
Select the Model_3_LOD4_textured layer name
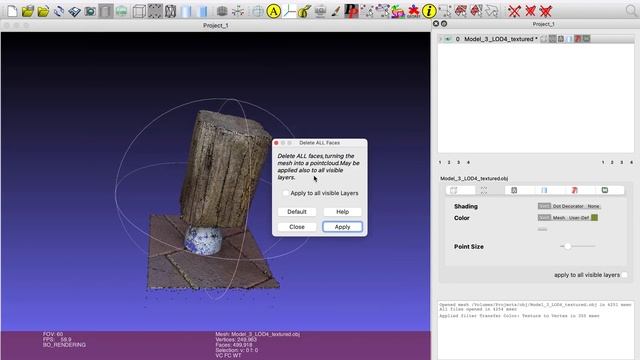(499, 39)
